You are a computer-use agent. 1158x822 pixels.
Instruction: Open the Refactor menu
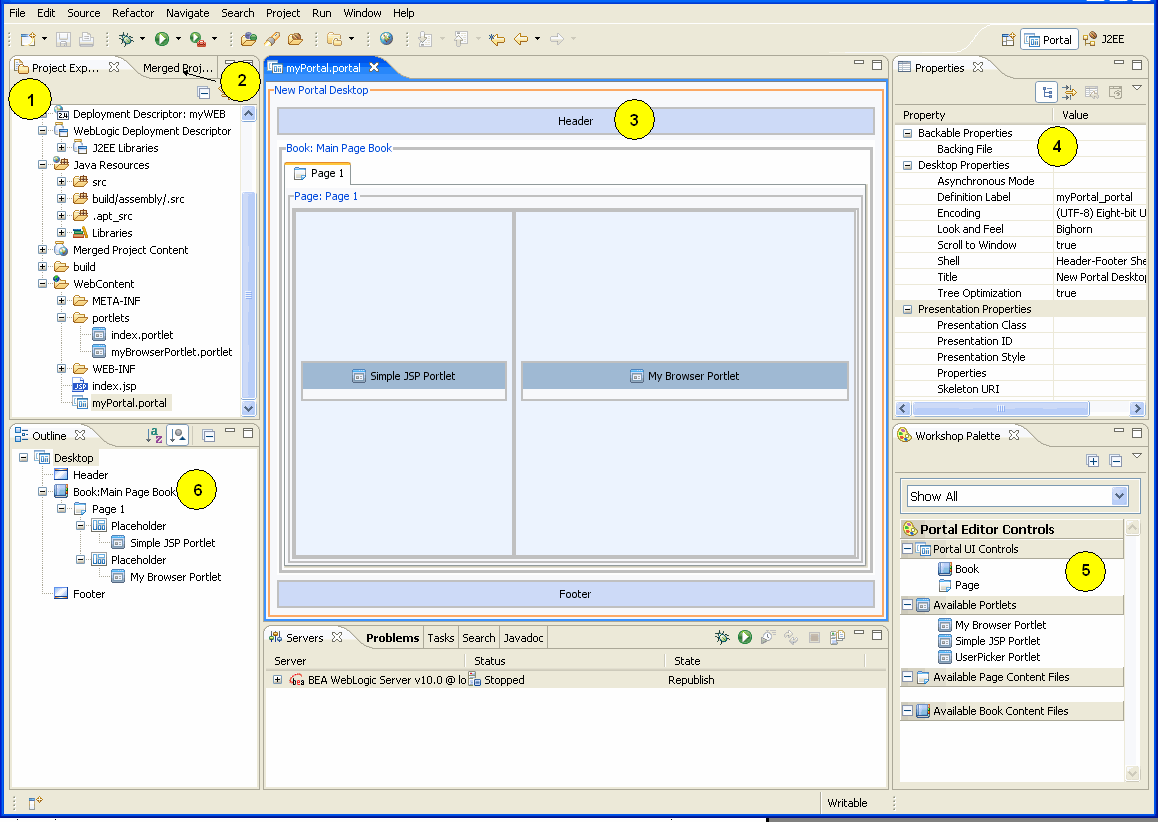(133, 13)
